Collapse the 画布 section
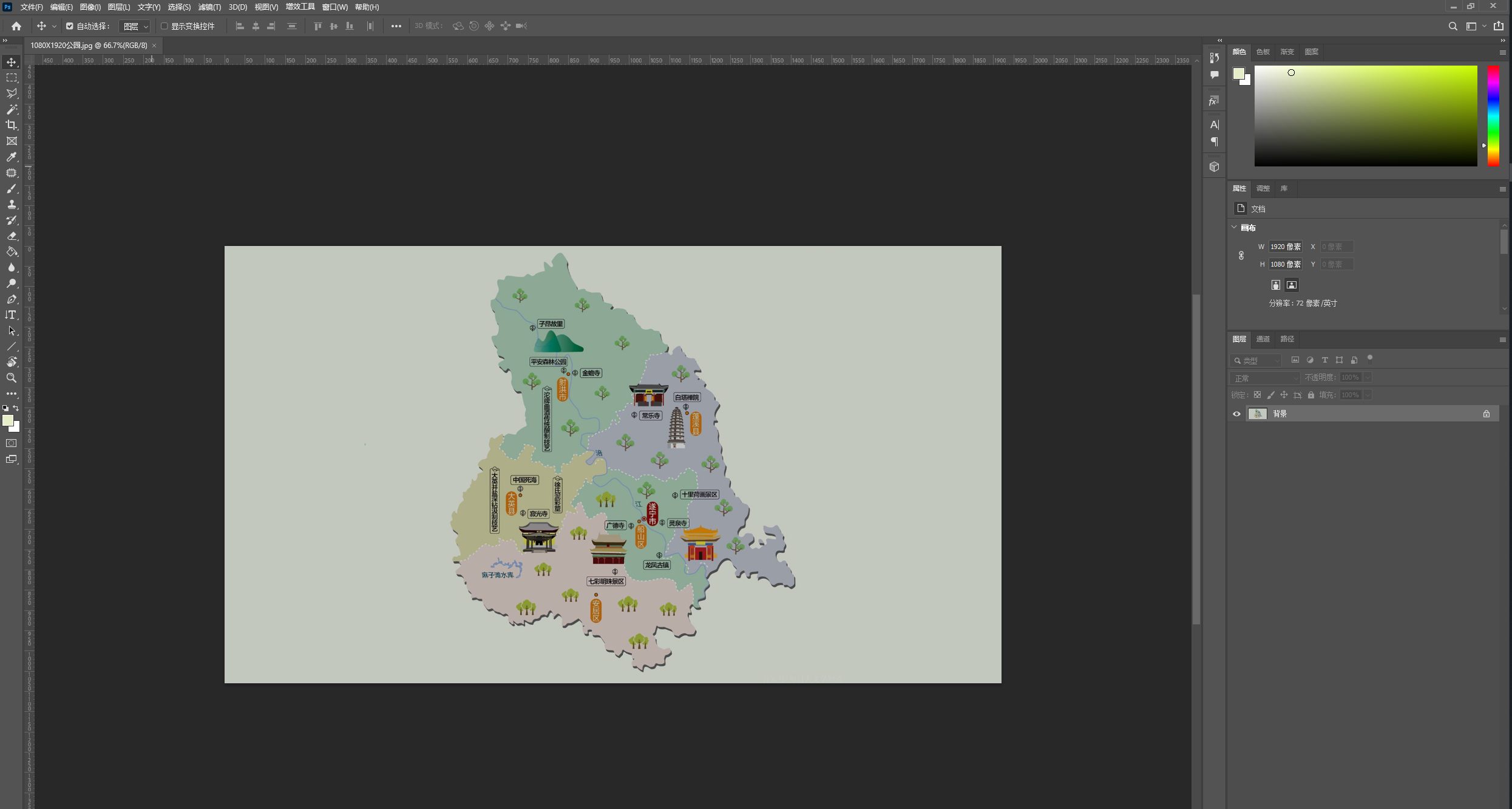The image size is (1512, 809). 1234,227
